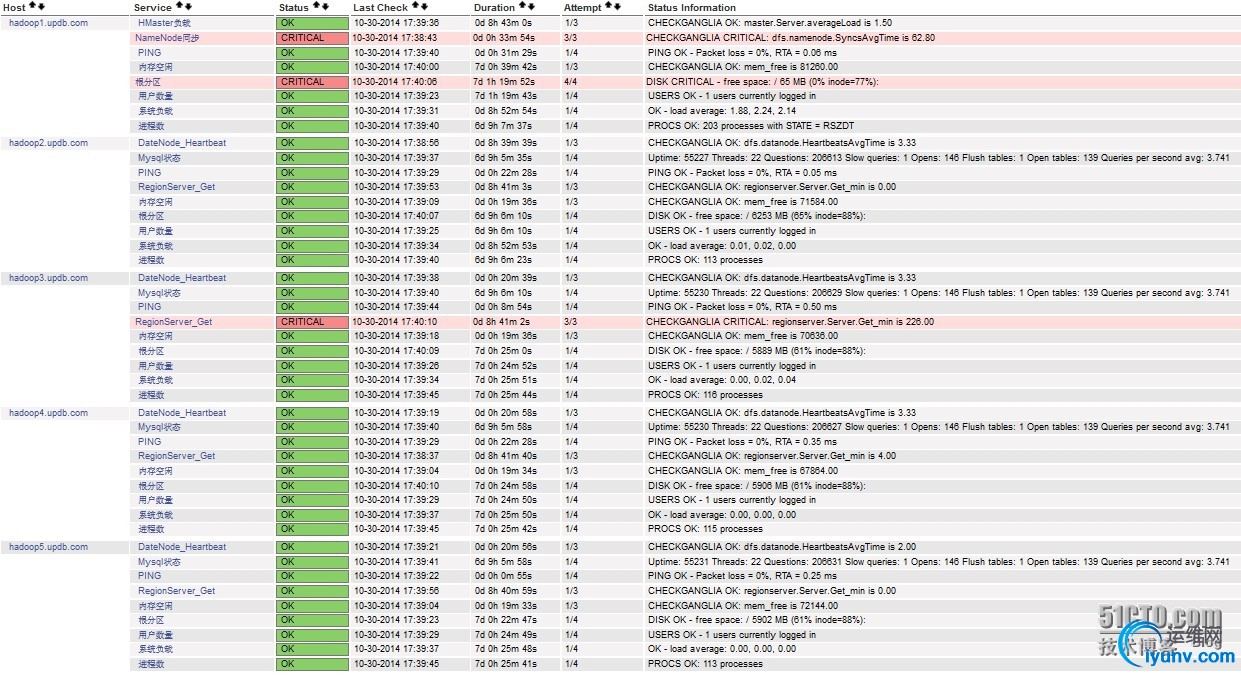Viewport: 1241px width, 675px height.
Task: Open DateNode_Heartbeat service of hadoop5
Action: pos(182,547)
